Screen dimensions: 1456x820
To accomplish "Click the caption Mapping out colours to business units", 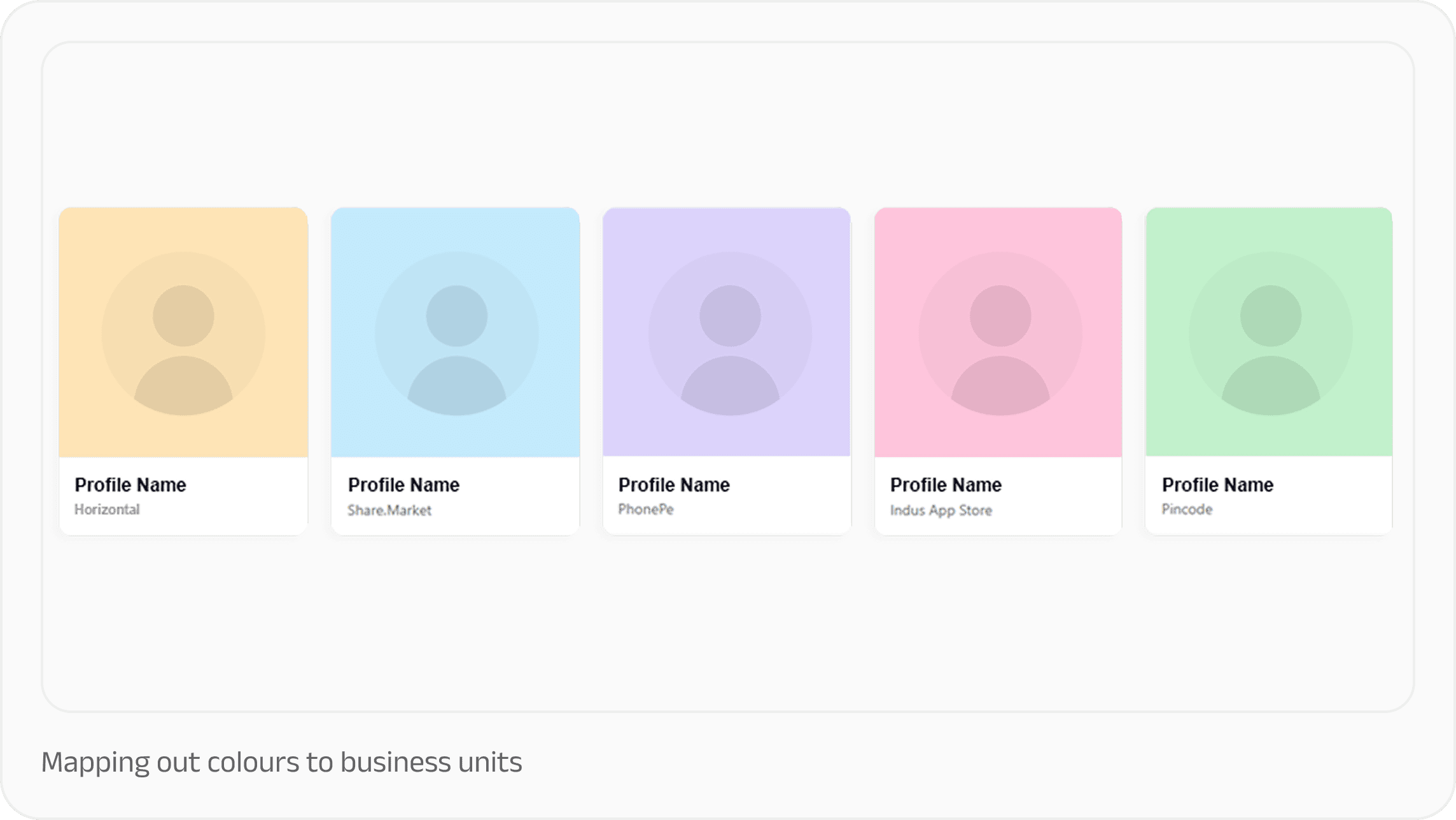I will click(x=281, y=762).
